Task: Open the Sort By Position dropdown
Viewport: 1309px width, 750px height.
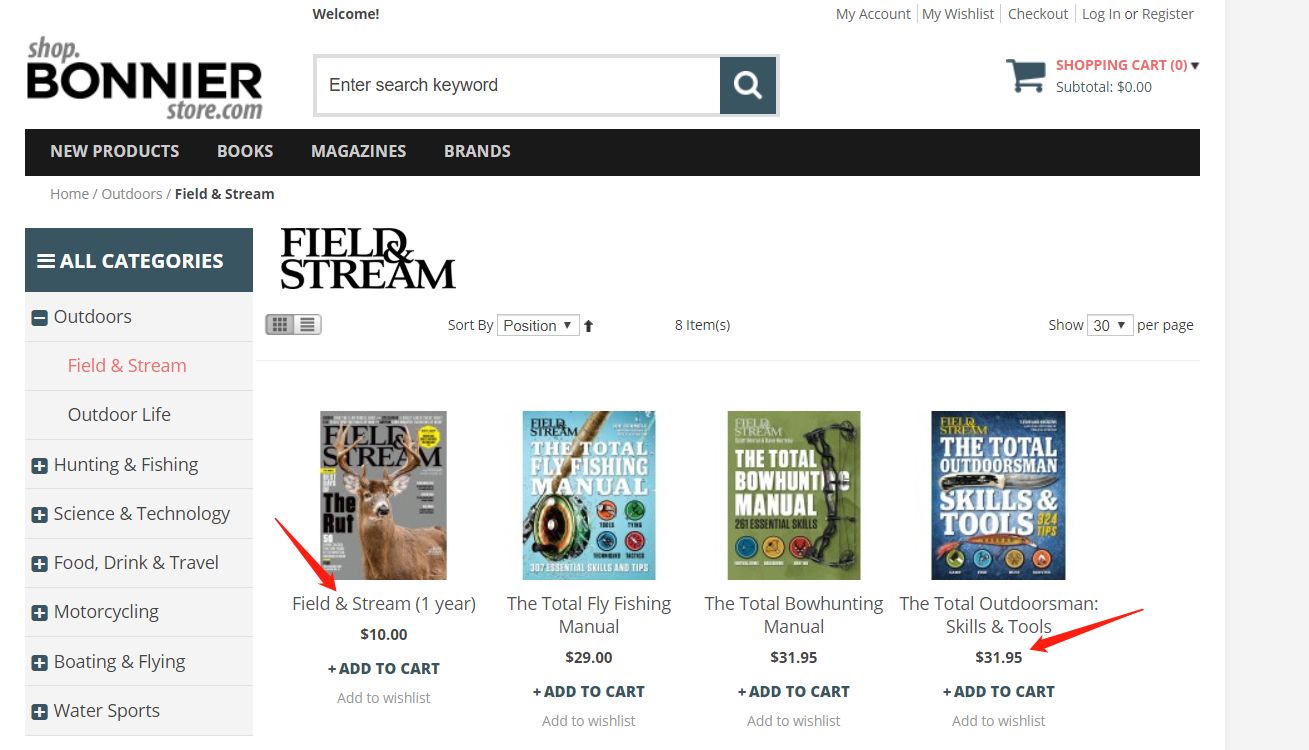Action: tap(538, 325)
